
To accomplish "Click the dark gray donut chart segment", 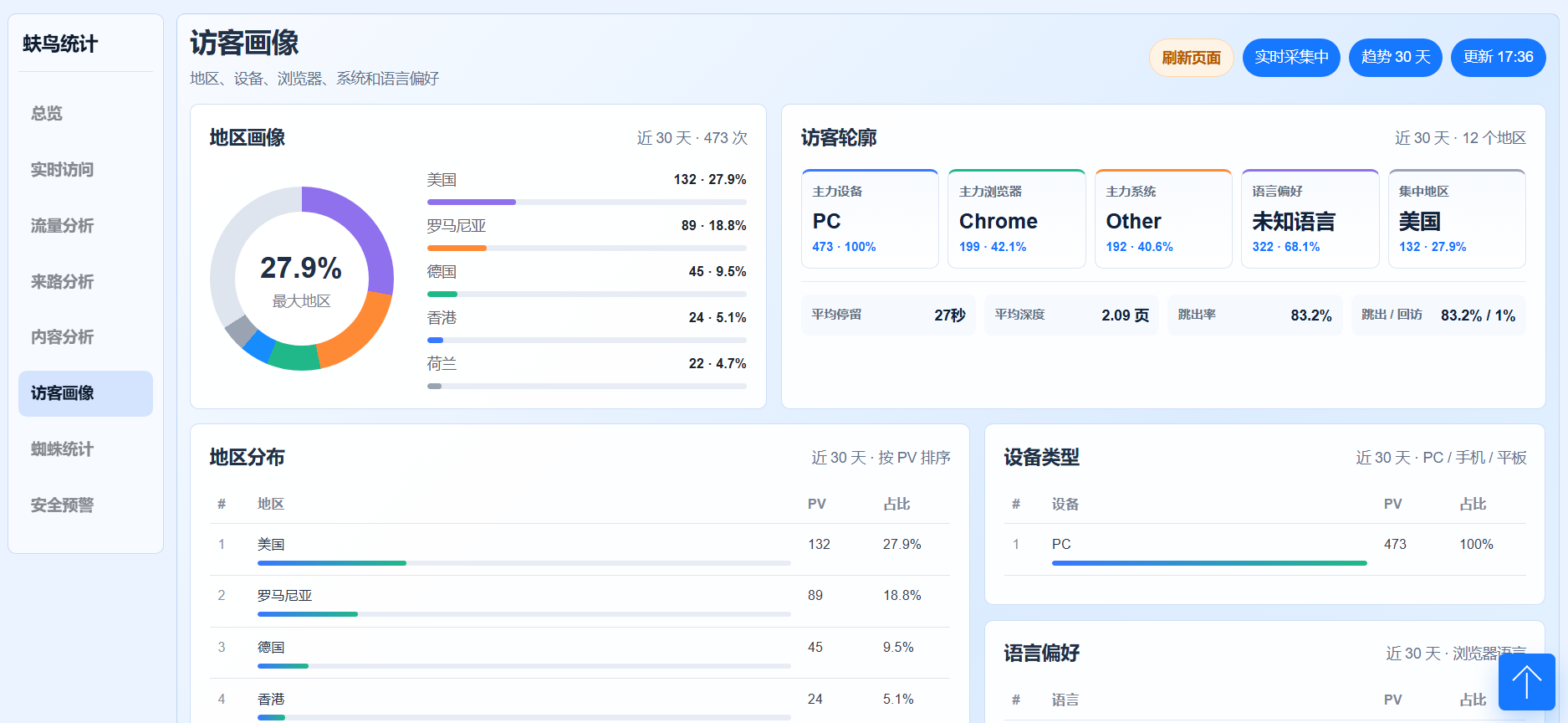I will [x=240, y=331].
